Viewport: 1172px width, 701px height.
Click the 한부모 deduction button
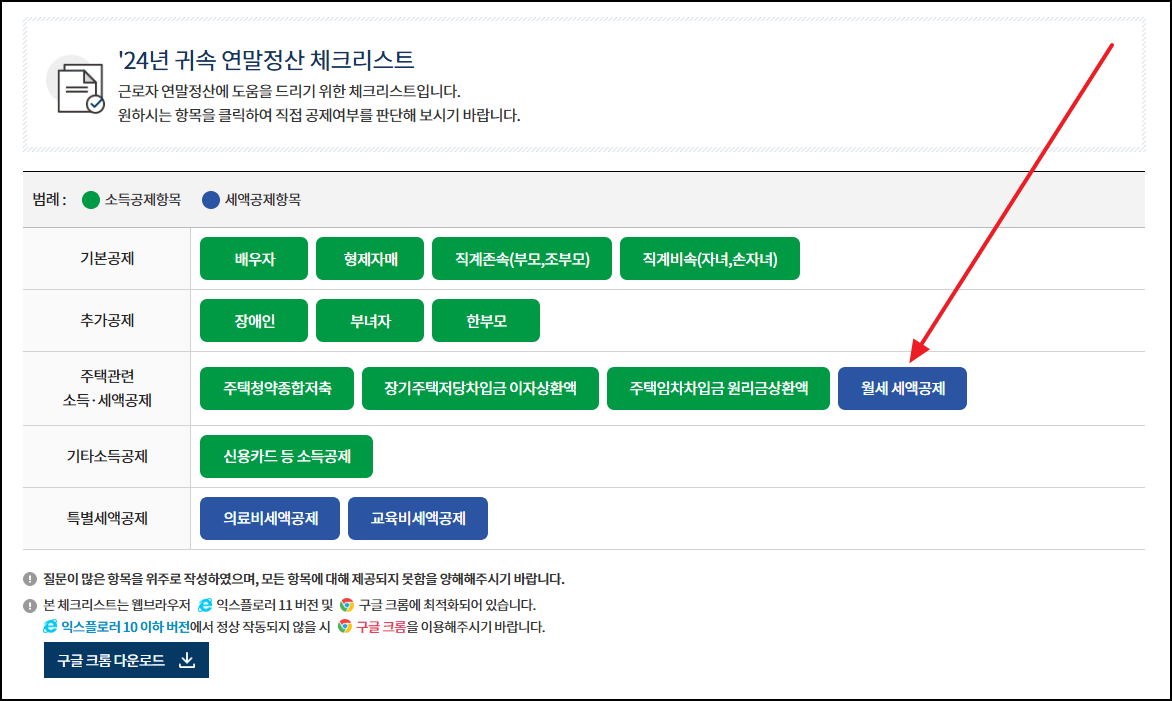click(486, 320)
